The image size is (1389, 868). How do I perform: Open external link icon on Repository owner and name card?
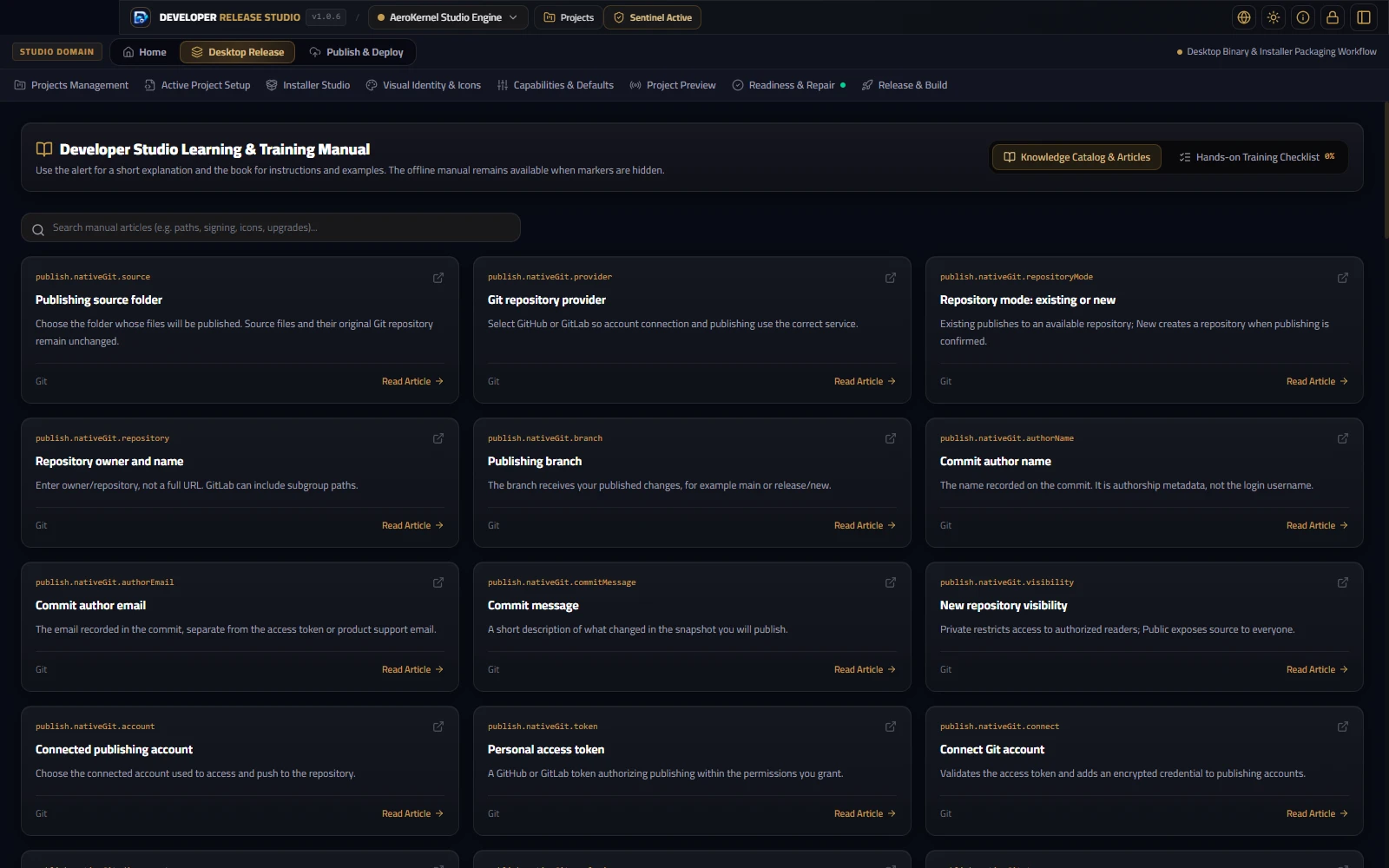[438, 439]
